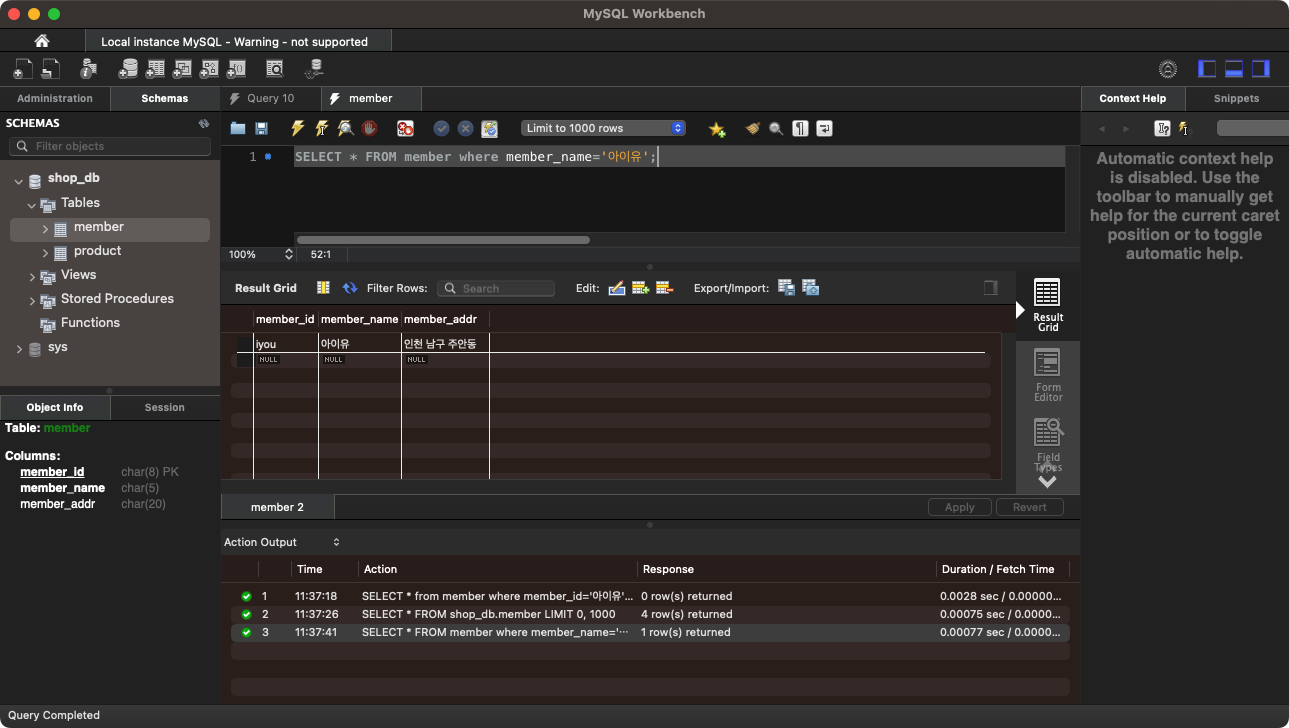Viewport: 1289px width, 728px height.
Task: Refresh the result grid data
Action: pos(350,288)
